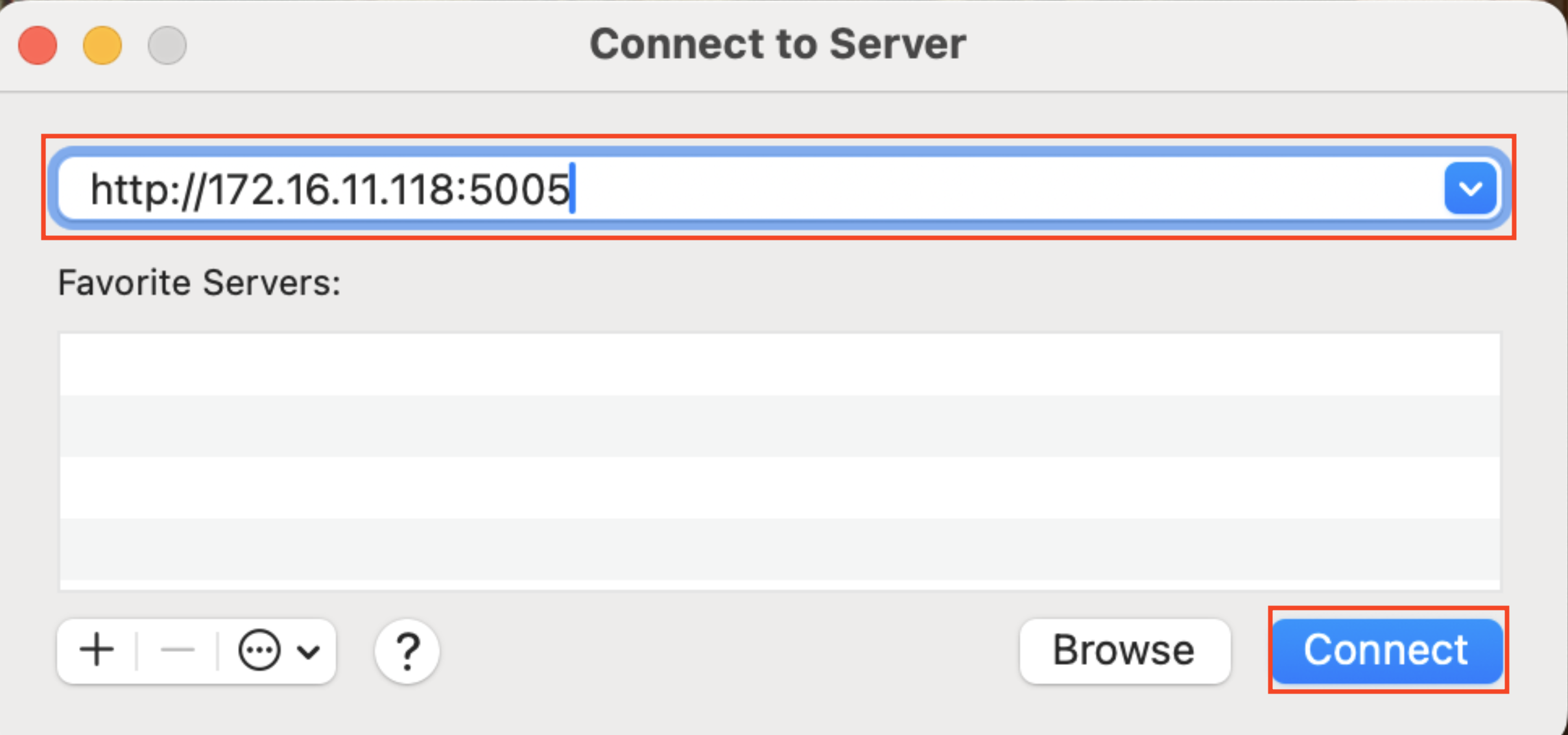The height and width of the screenshot is (735, 1568).
Task: Minimize the window with the yellow button
Action: pos(102,45)
